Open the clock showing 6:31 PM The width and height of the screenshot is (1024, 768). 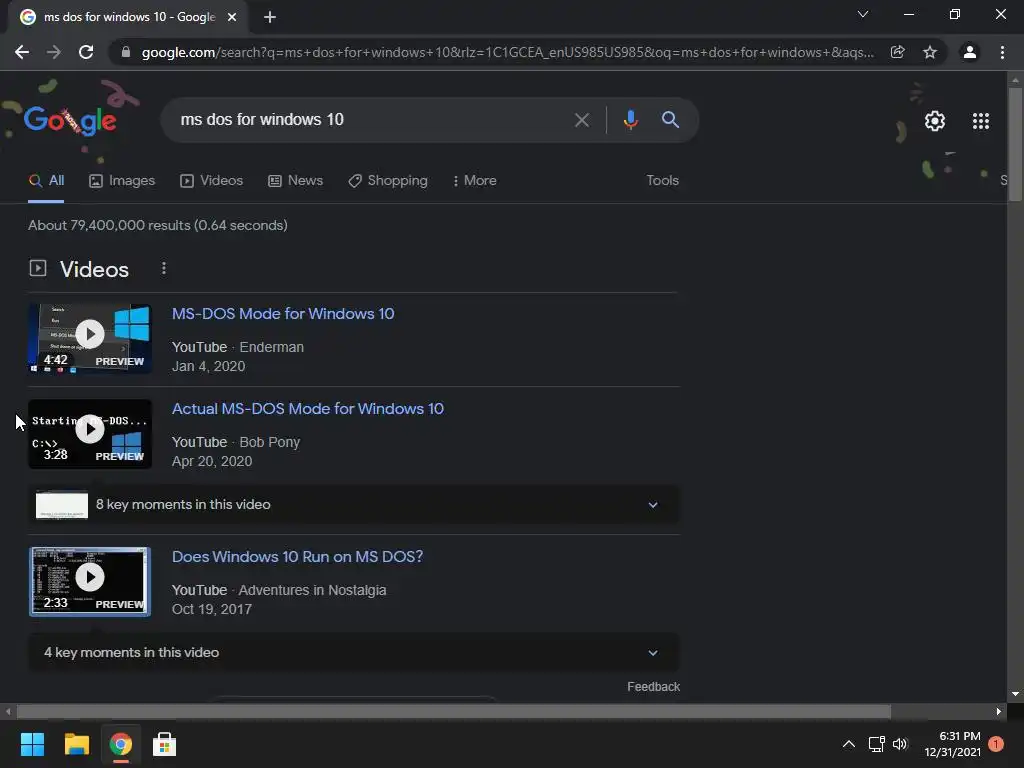coord(953,744)
